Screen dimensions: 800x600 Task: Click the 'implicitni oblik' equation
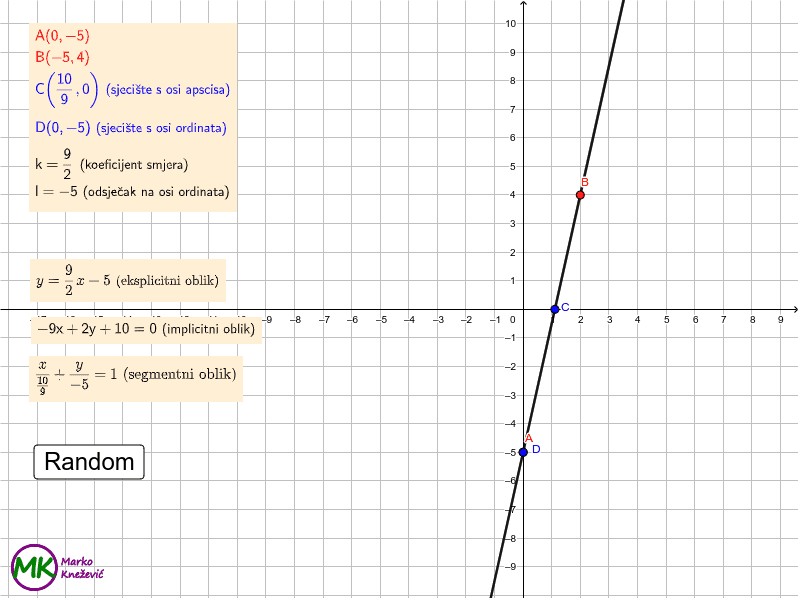click(145, 329)
